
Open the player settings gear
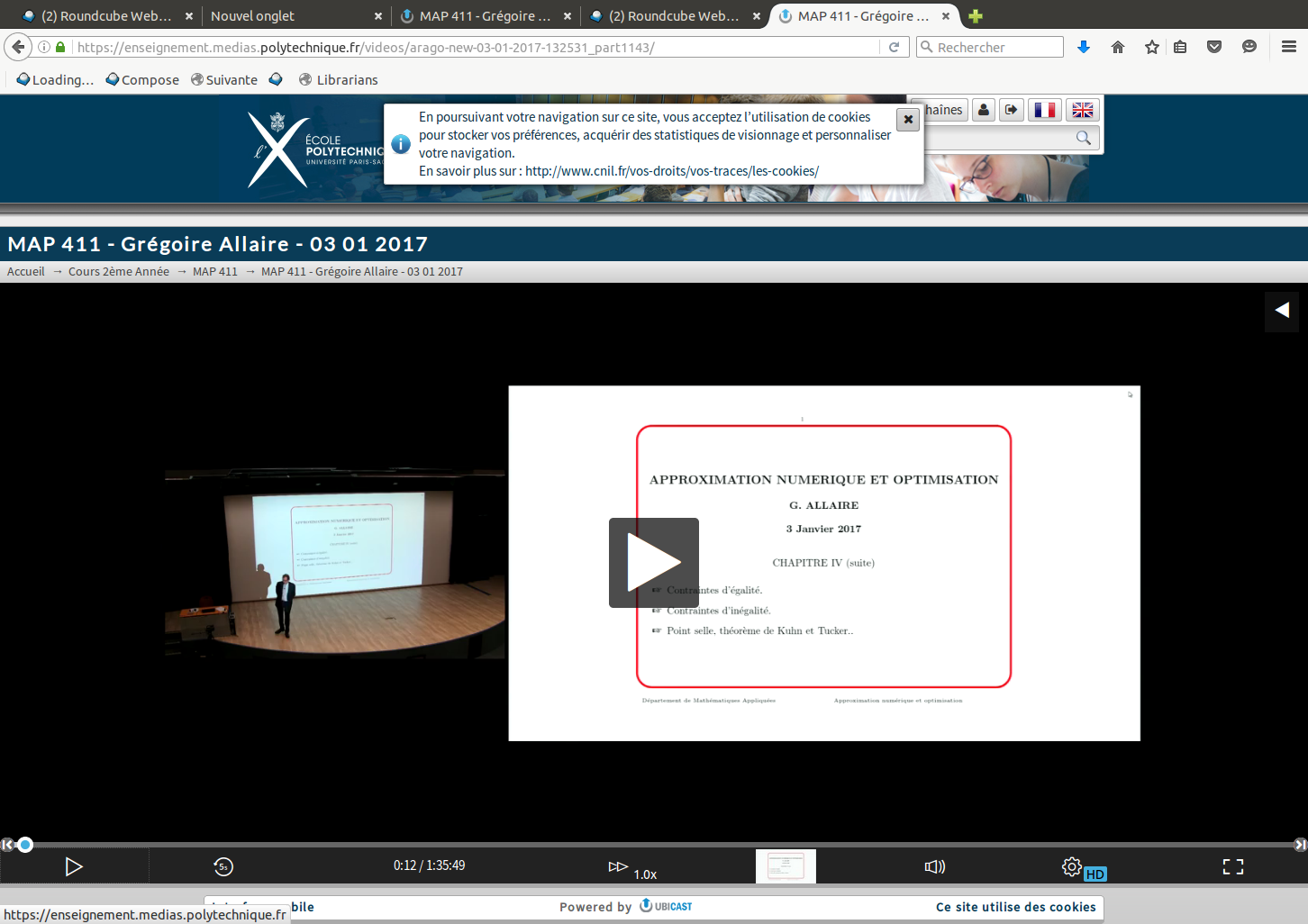(1071, 866)
